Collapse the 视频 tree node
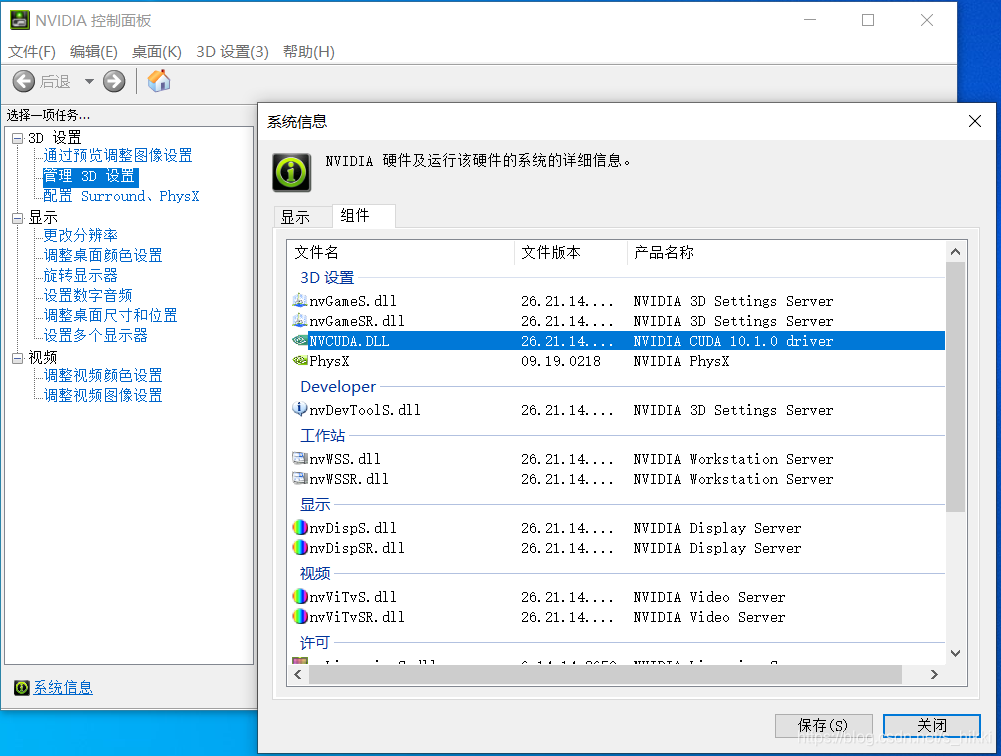 [x=17, y=358]
